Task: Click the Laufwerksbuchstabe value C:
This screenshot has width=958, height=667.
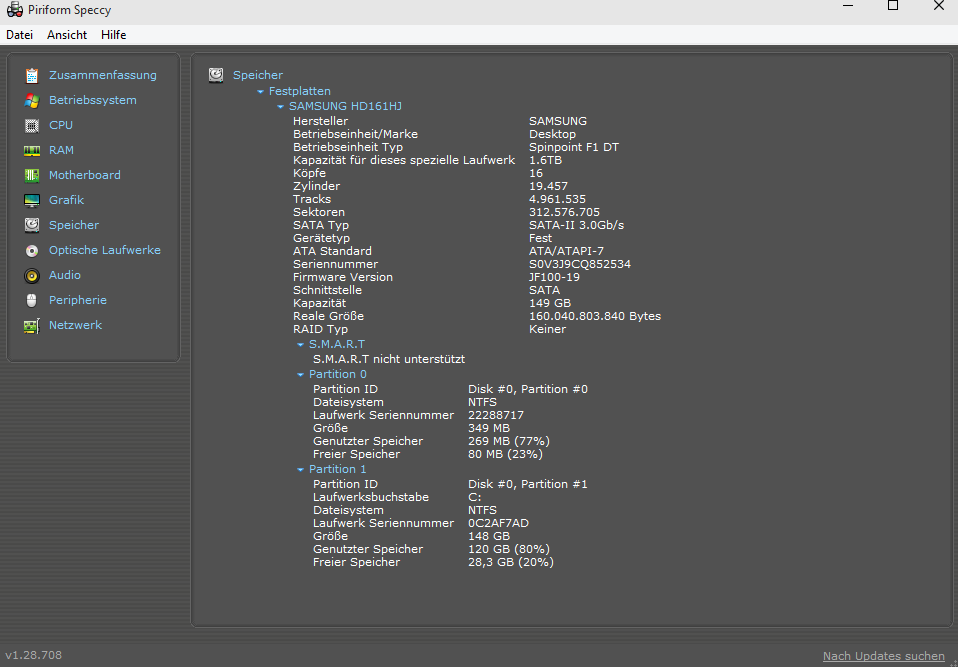Action: click(x=474, y=497)
